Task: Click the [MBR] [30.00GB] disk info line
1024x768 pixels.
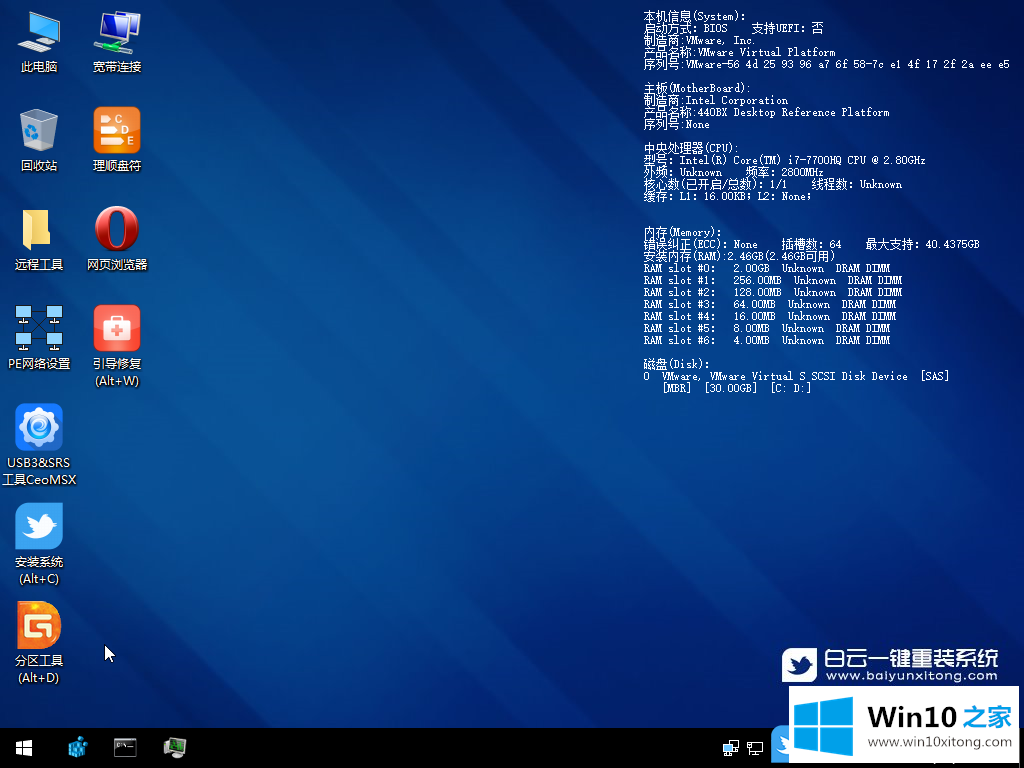Action: click(737, 388)
